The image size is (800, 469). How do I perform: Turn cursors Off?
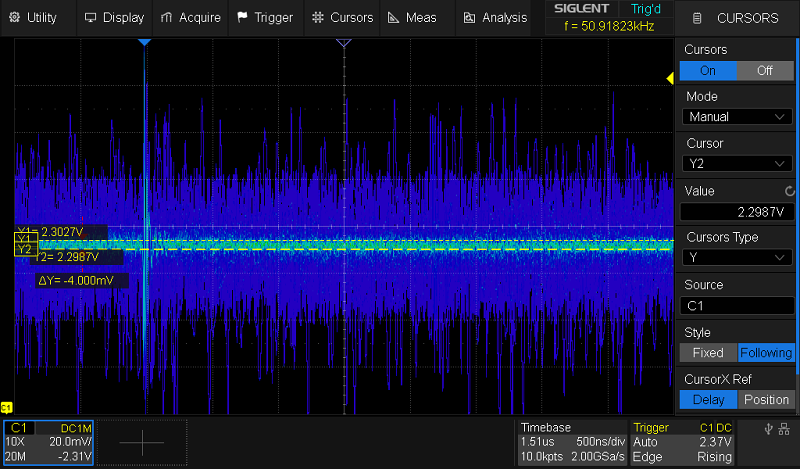[765, 71]
